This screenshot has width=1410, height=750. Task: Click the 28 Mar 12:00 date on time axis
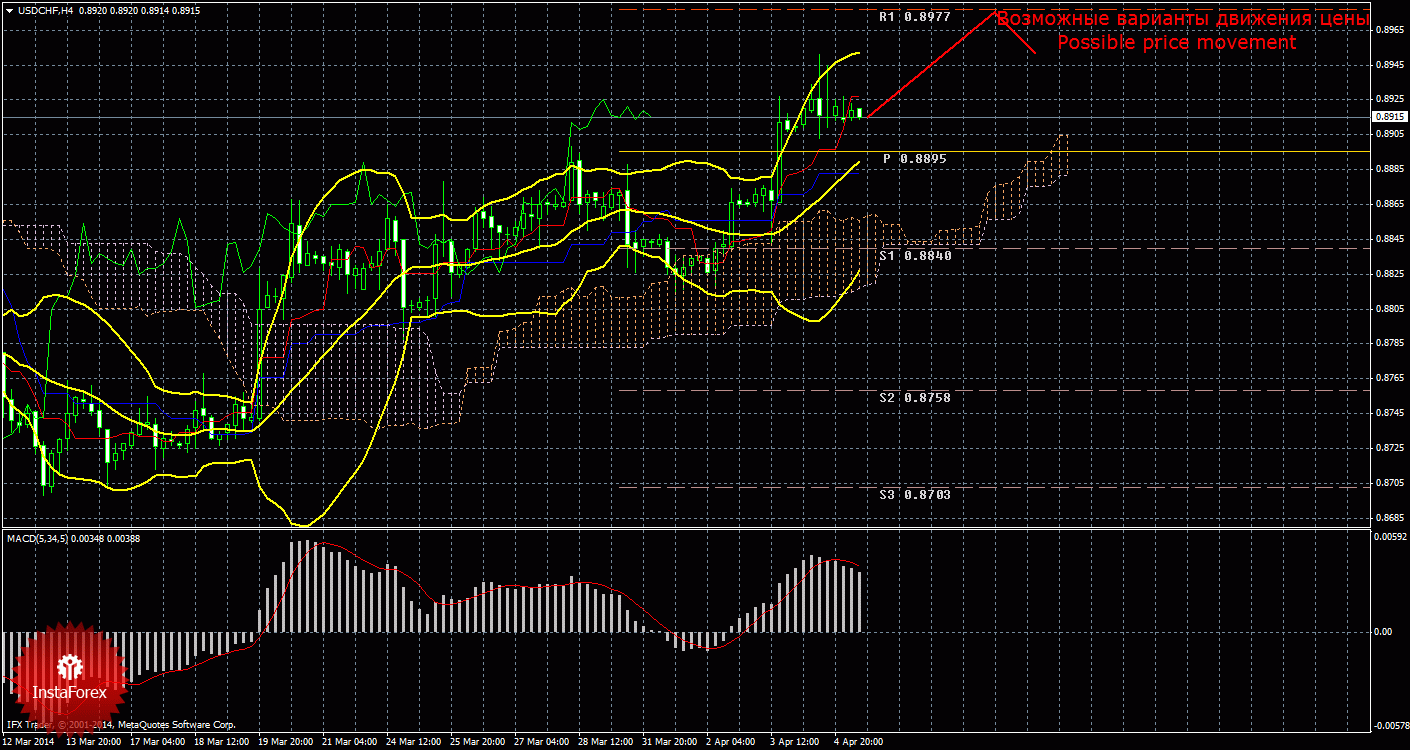(x=607, y=743)
